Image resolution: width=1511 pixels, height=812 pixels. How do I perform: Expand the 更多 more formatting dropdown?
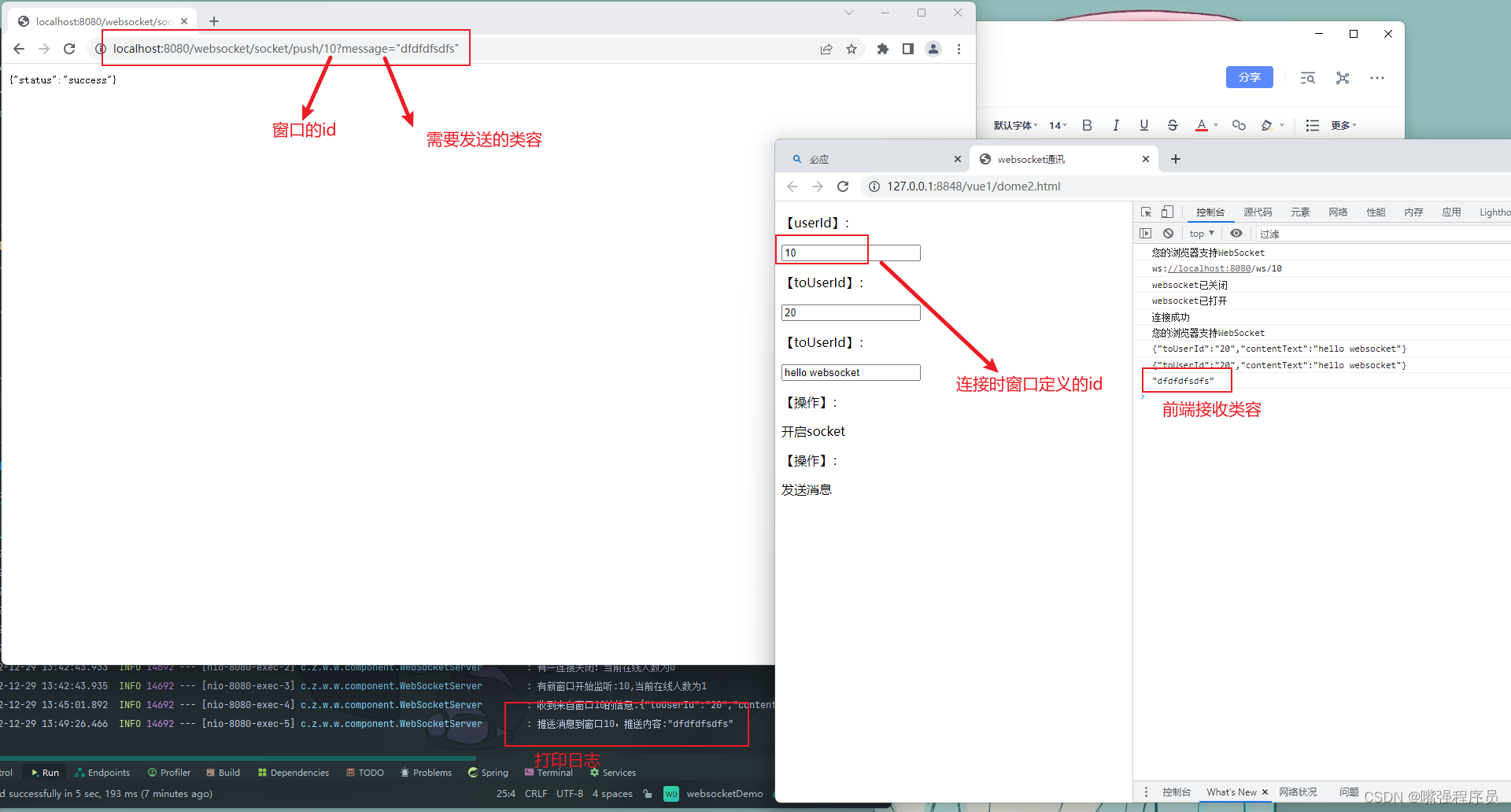pyautogui.click(x=1344, y=125)
